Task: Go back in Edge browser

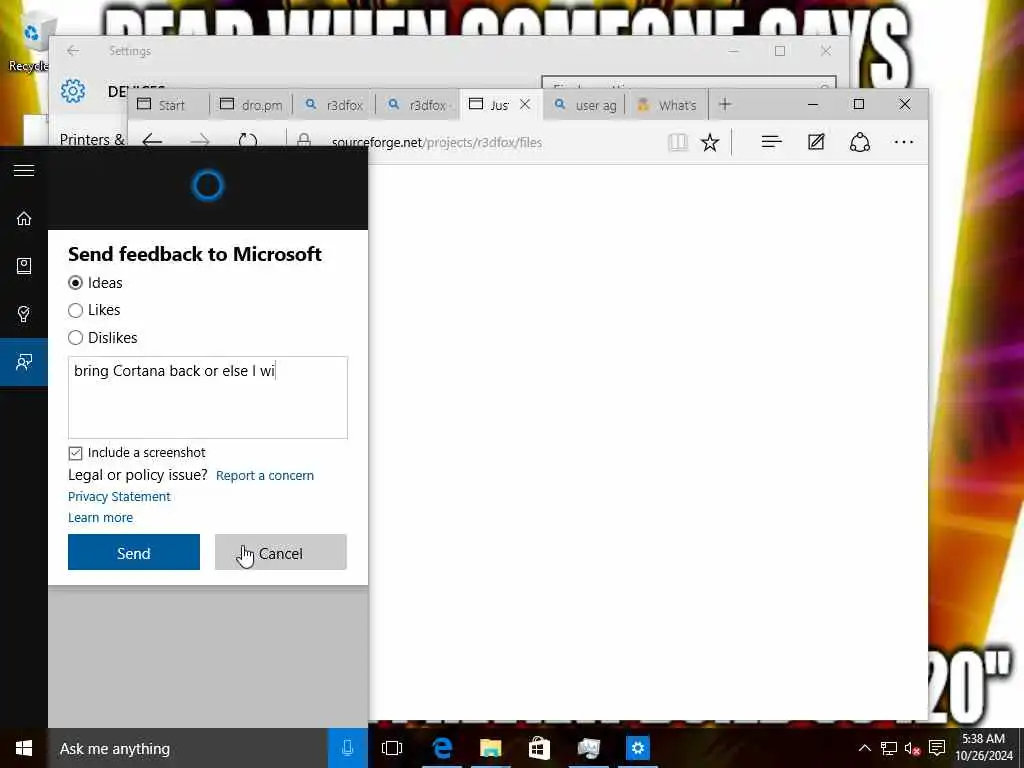Action: [152, 141]
